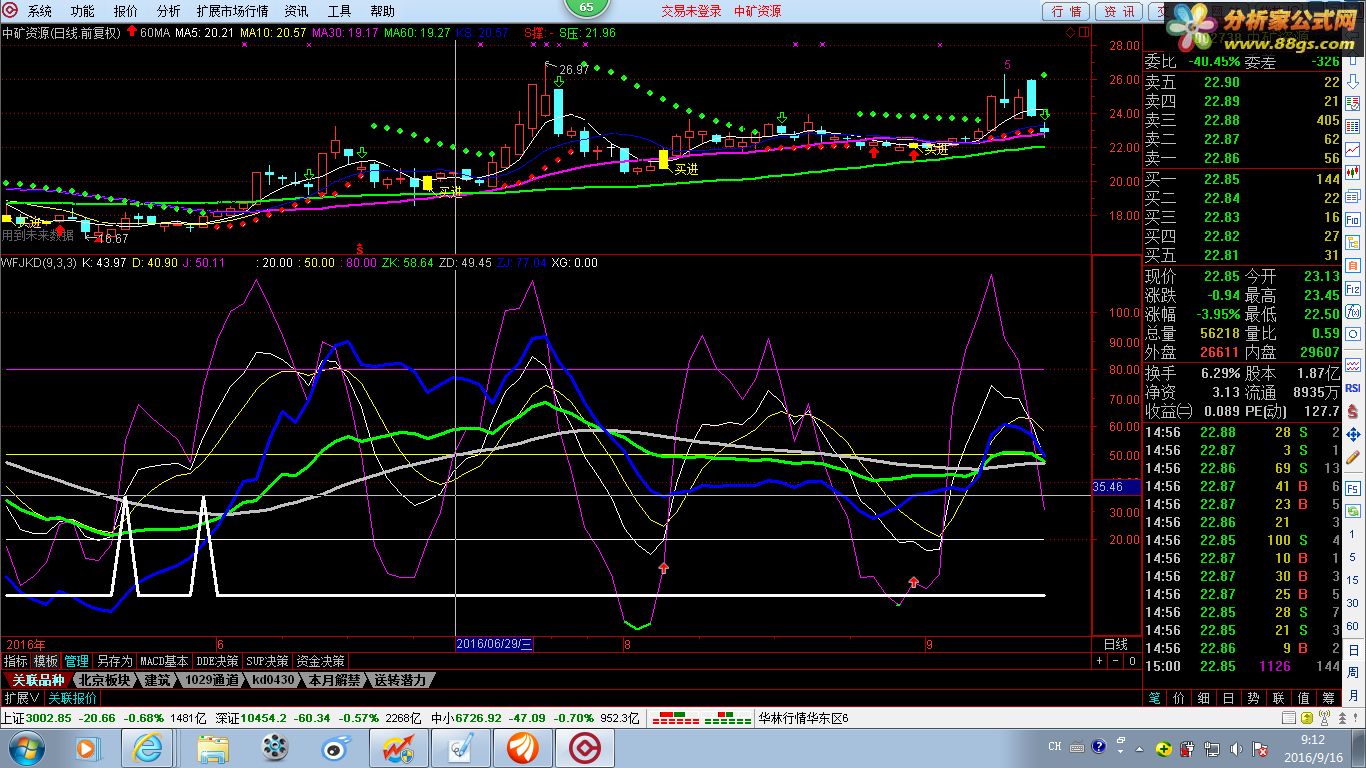Click the down-arrow icon in right toolbar
The height and width of the screenshot is (768, 1366).
point(1353,82)
